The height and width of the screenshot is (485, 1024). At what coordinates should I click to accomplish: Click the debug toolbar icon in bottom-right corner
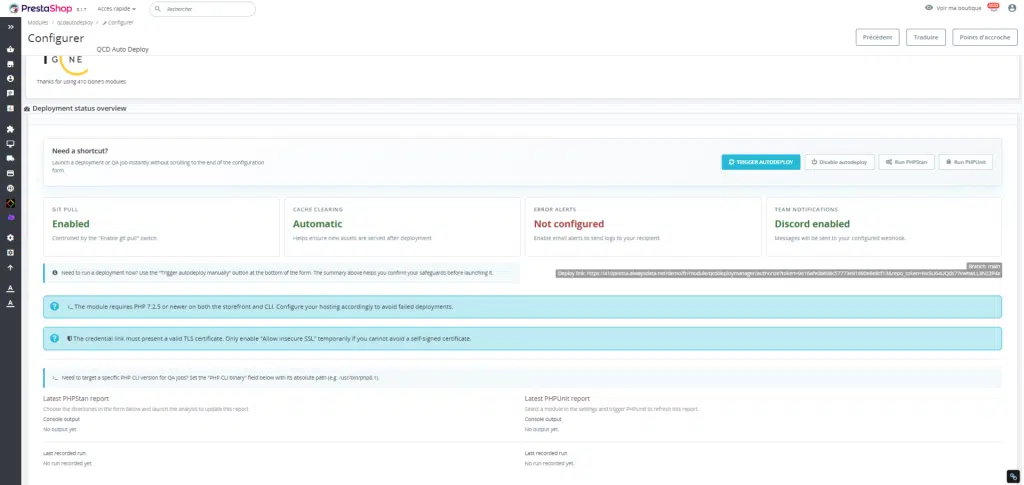1012,477
